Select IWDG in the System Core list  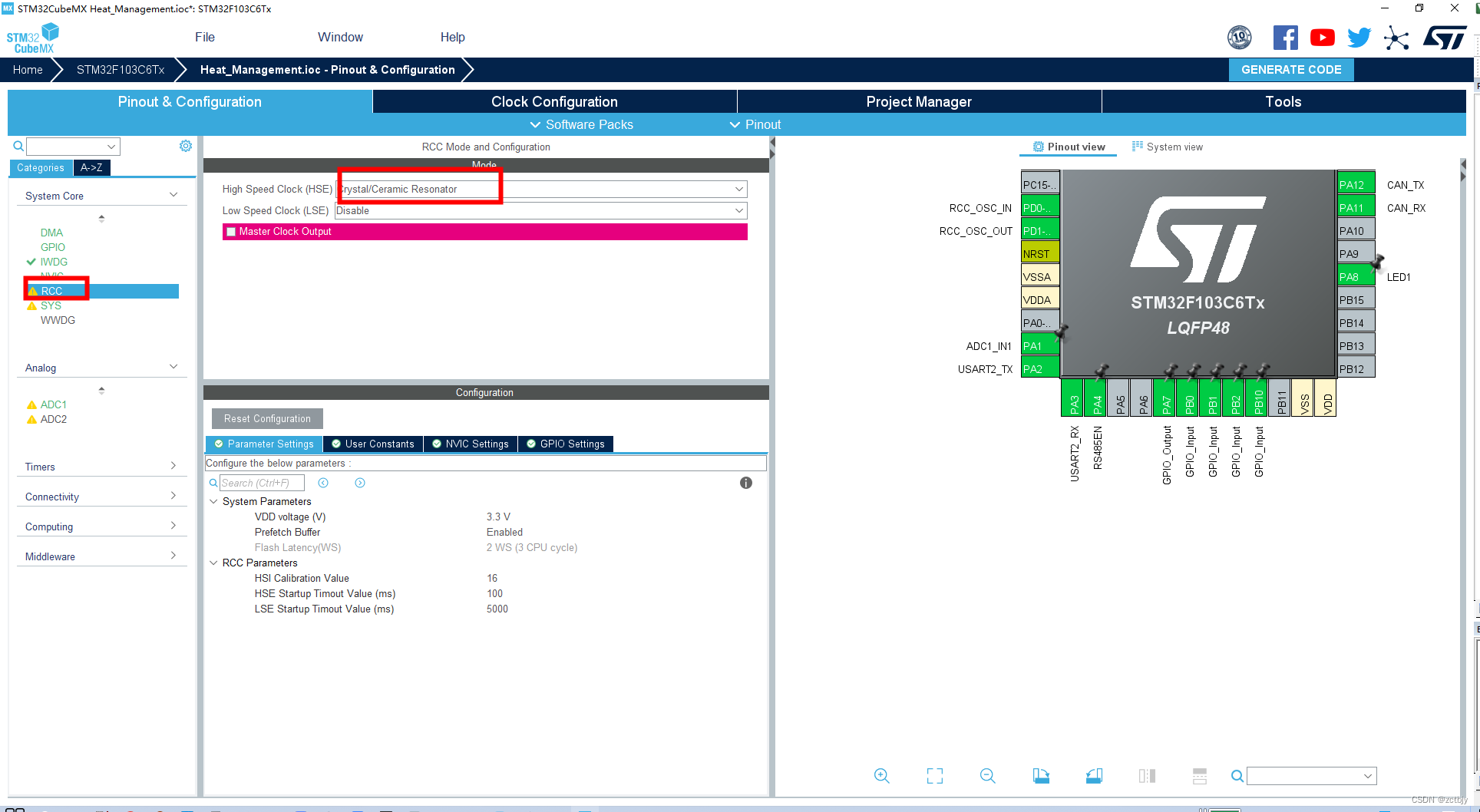pos(54,262)
